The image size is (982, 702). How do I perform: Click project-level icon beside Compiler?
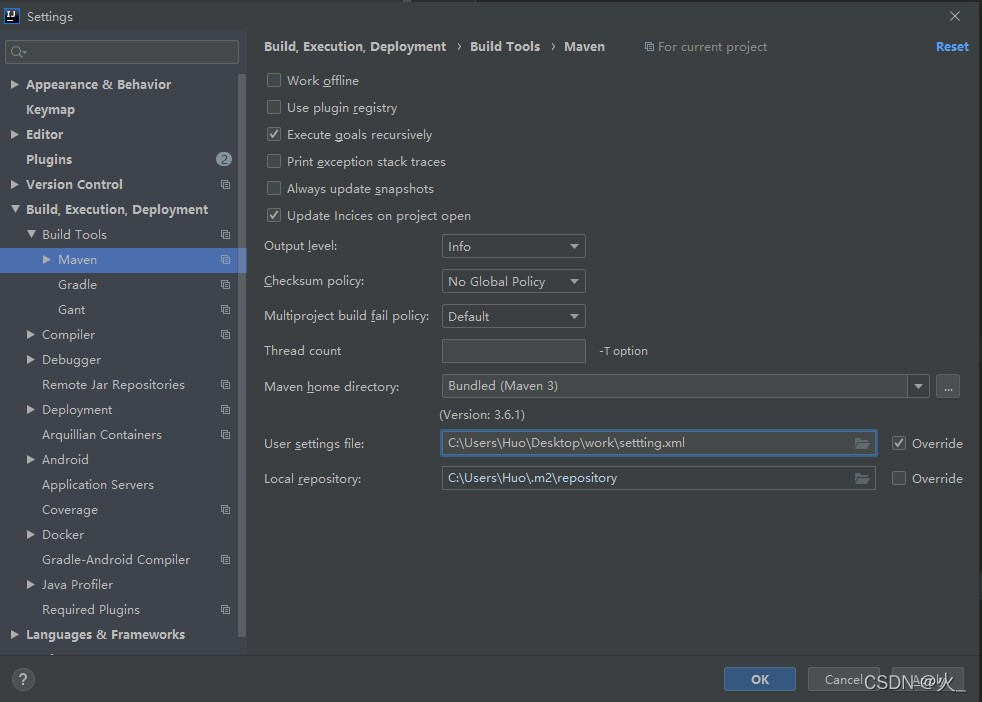click(225, 335)
